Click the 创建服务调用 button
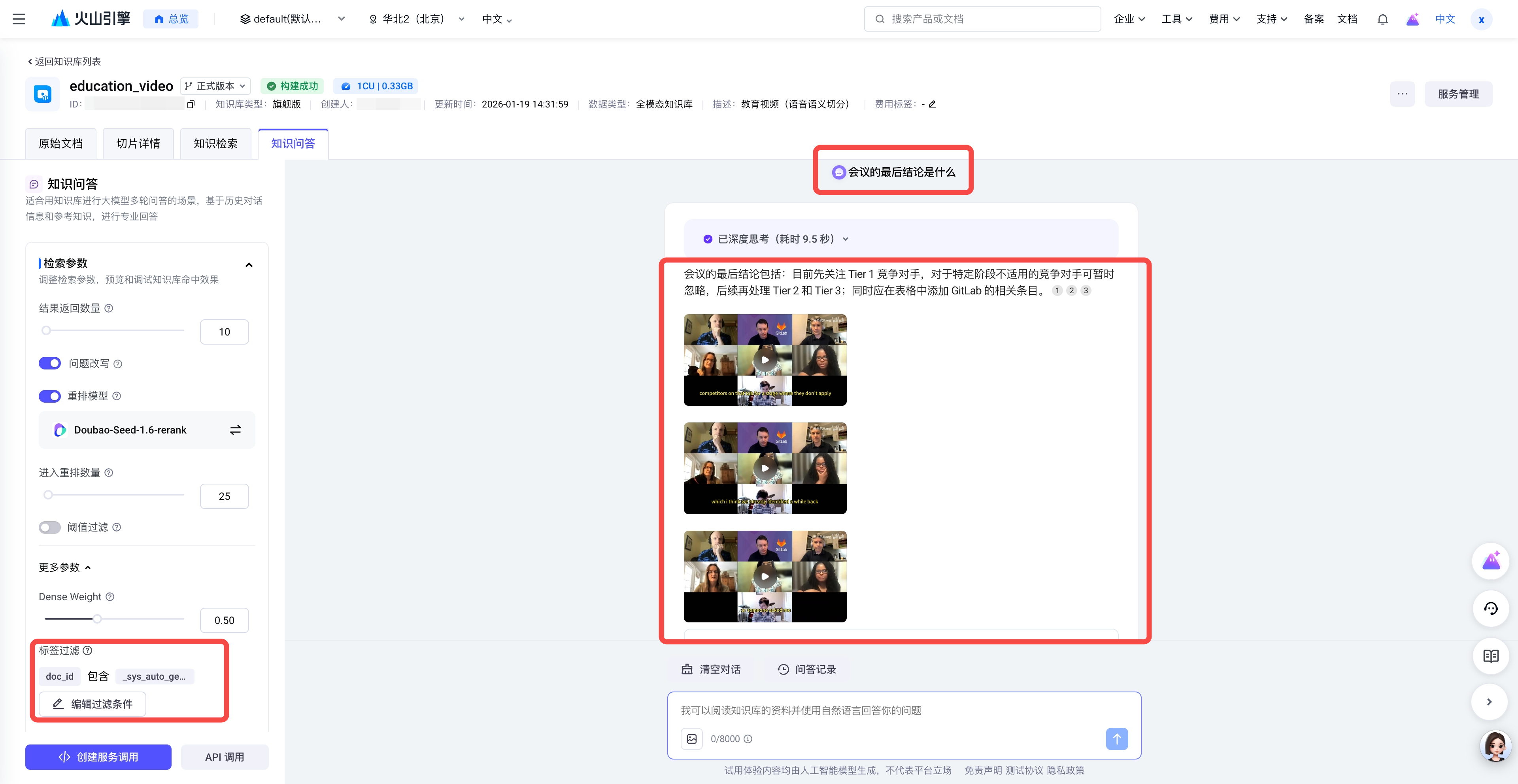Image resolution: width=1518 pixels, height=784 pixels. pos(98,757)
